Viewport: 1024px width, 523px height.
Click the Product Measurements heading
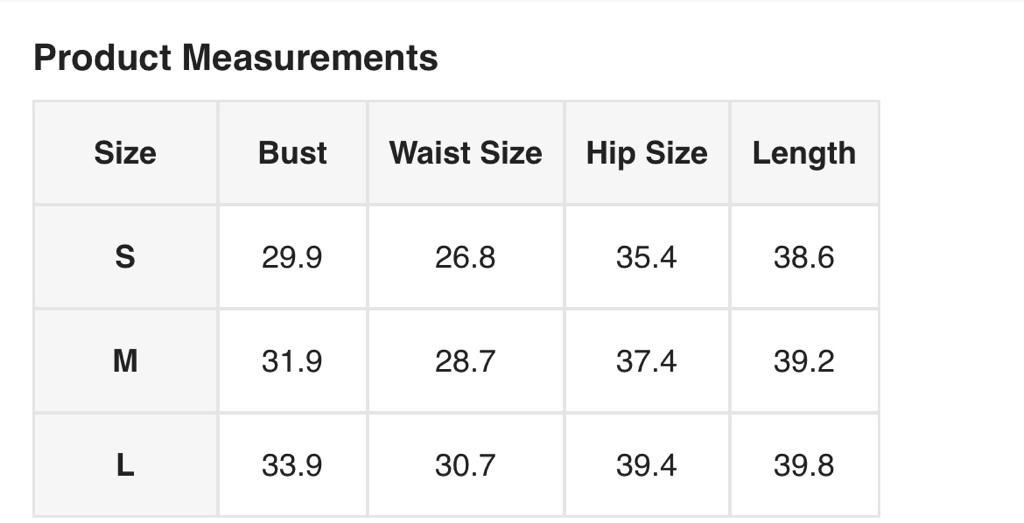pos(236,58)
